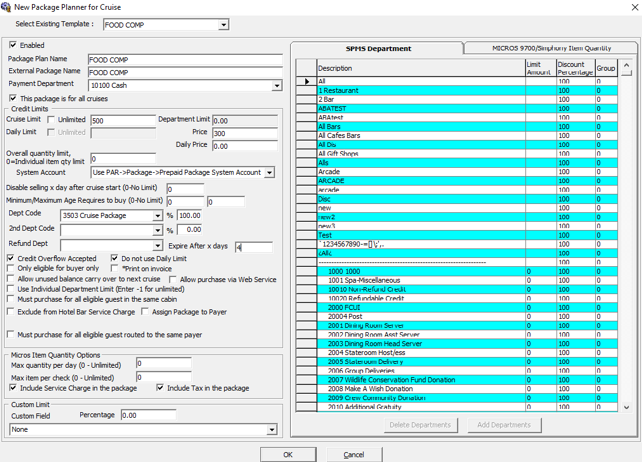Open the Dept Code dropdown
The height and width of the screenshot is (462, 642).
click(157, 215)
